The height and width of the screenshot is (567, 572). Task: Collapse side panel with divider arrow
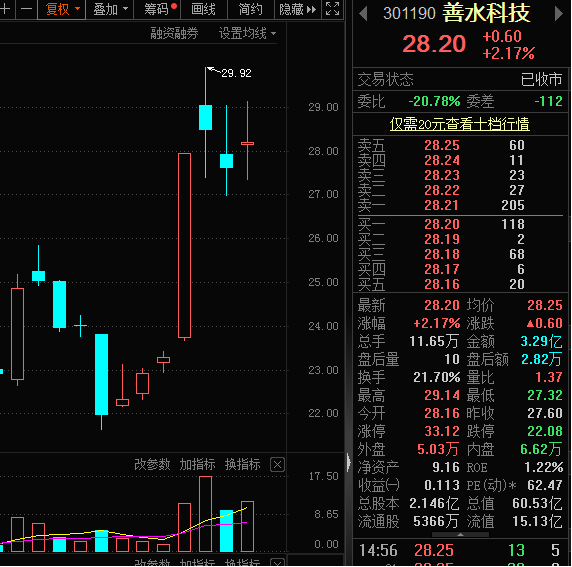click(349, 463)
